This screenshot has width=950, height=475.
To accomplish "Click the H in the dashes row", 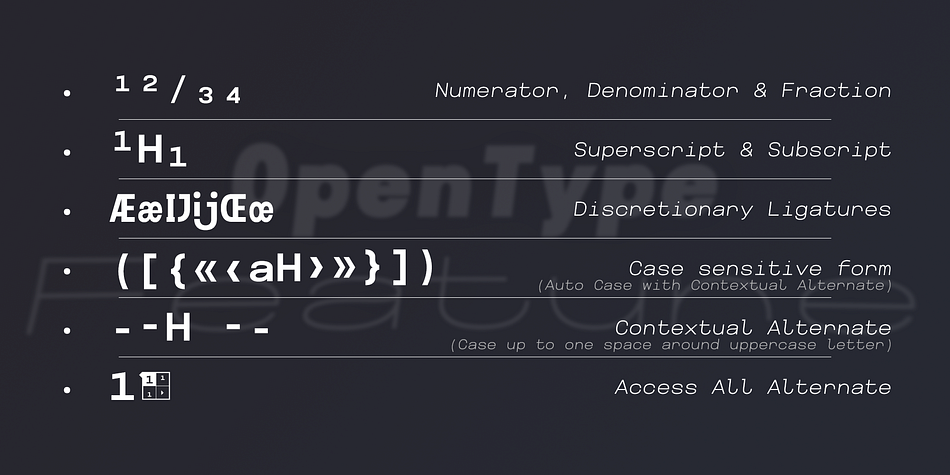I will click(178, 329).
